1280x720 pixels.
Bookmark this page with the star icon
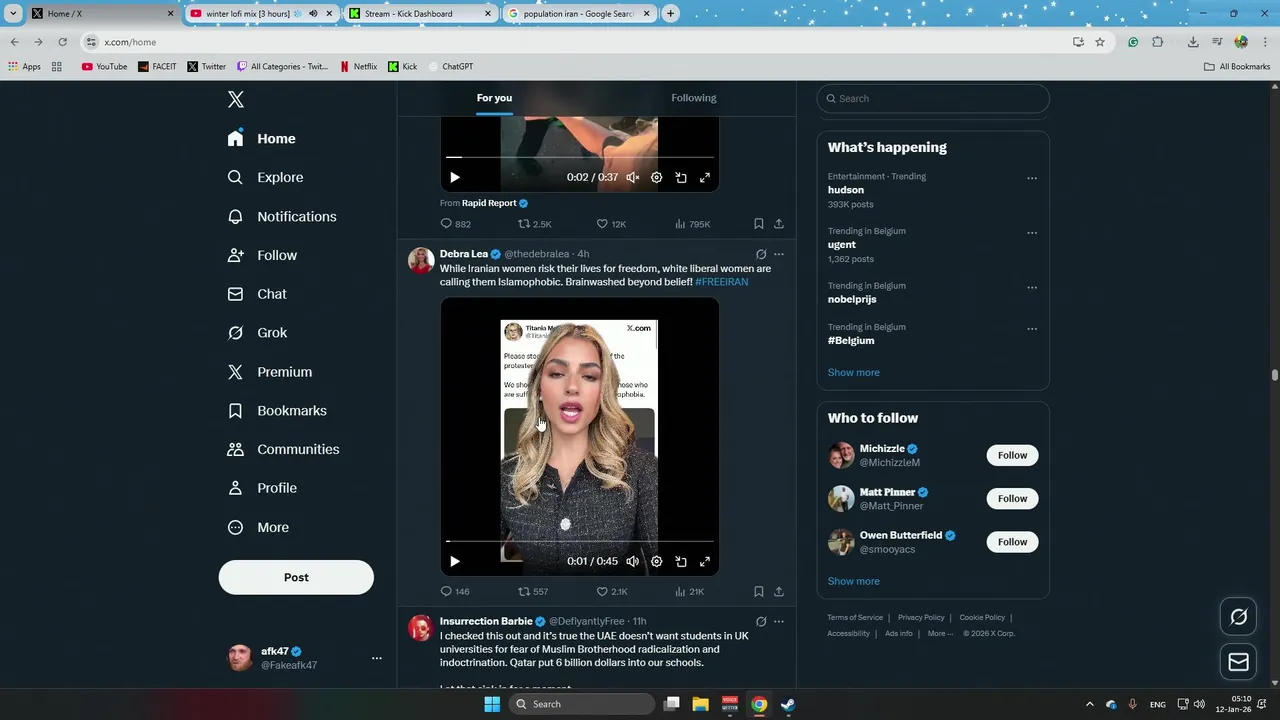[x=1100, y=42]
